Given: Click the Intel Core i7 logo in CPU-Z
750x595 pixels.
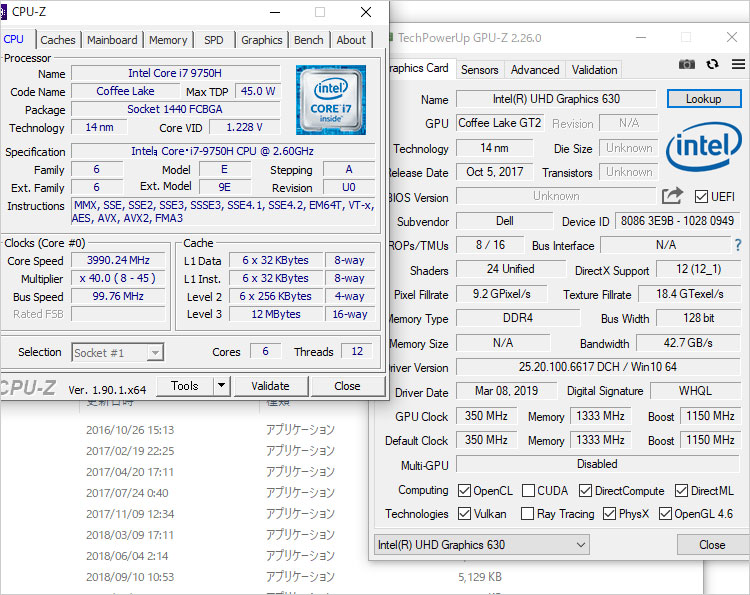Looking at the screenshot, I should (x=331, y=99).
